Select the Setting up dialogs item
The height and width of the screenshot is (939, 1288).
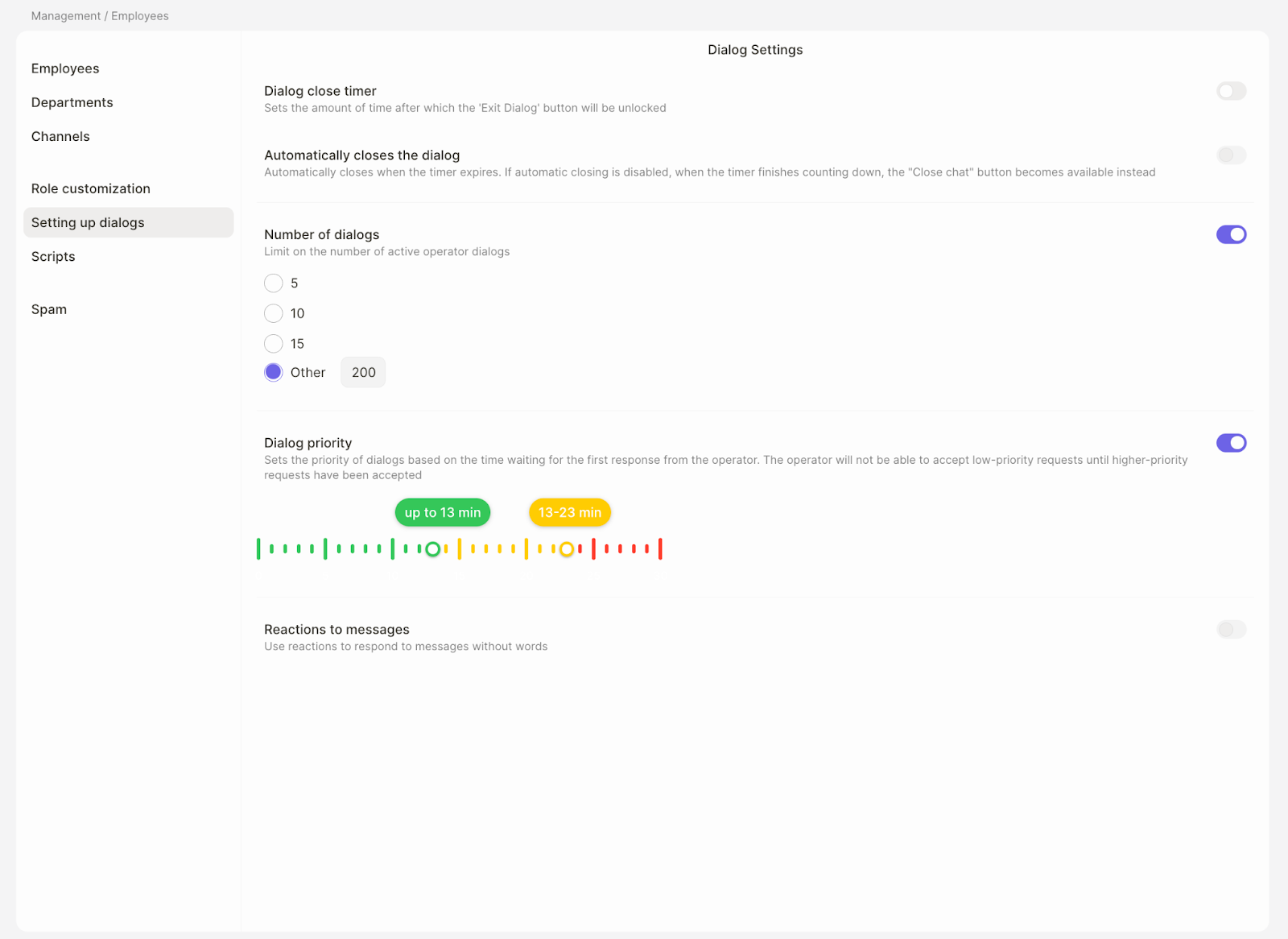click(x=129, y=222)
